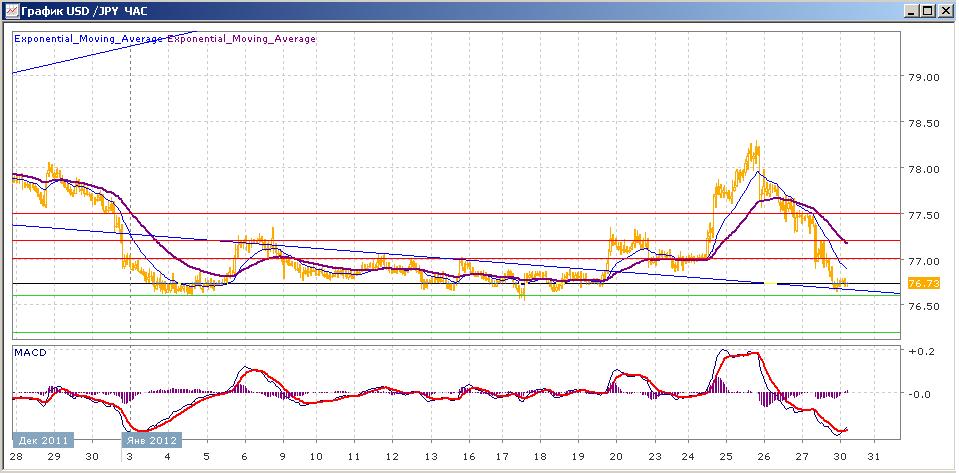This screenshot has height=473, width=959.
Task: Click the +0.2 MACD scale label
Action: point(918,352)
